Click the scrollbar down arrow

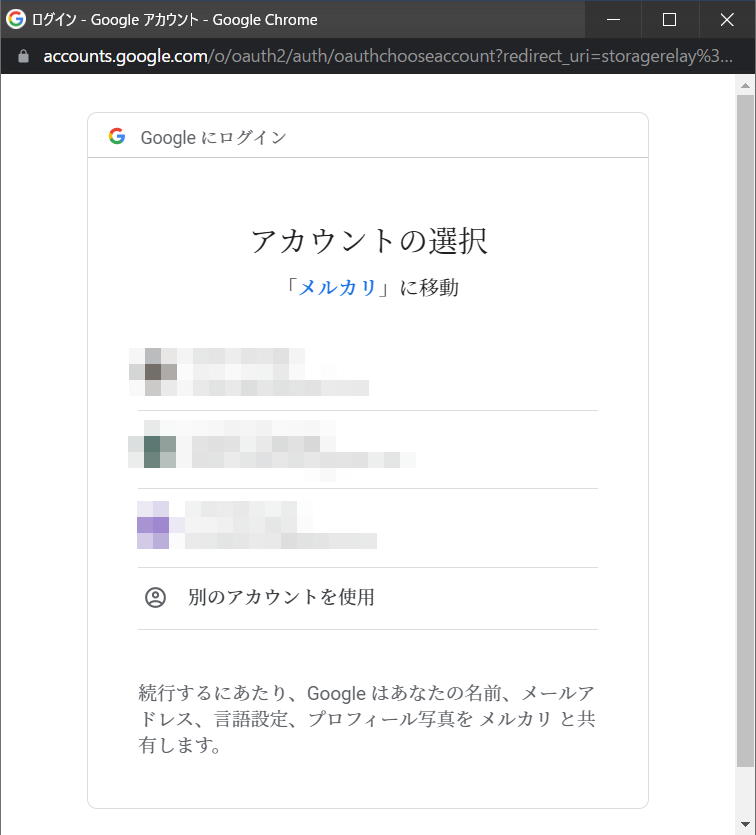click(745, 825)
